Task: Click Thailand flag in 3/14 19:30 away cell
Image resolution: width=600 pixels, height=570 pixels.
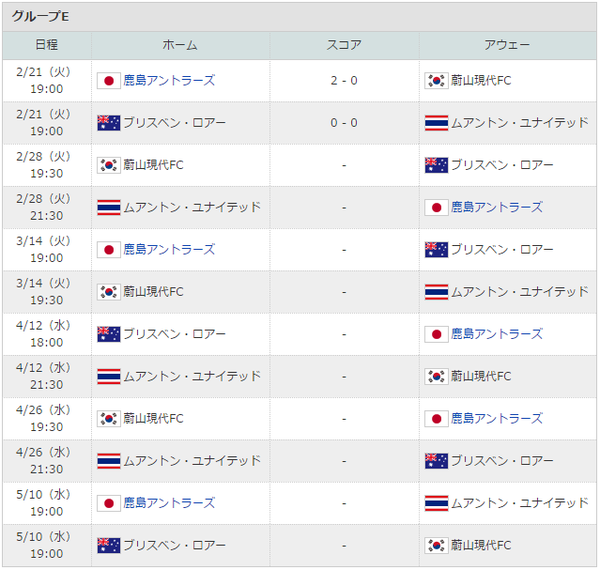Action: [x=436, y=292]
